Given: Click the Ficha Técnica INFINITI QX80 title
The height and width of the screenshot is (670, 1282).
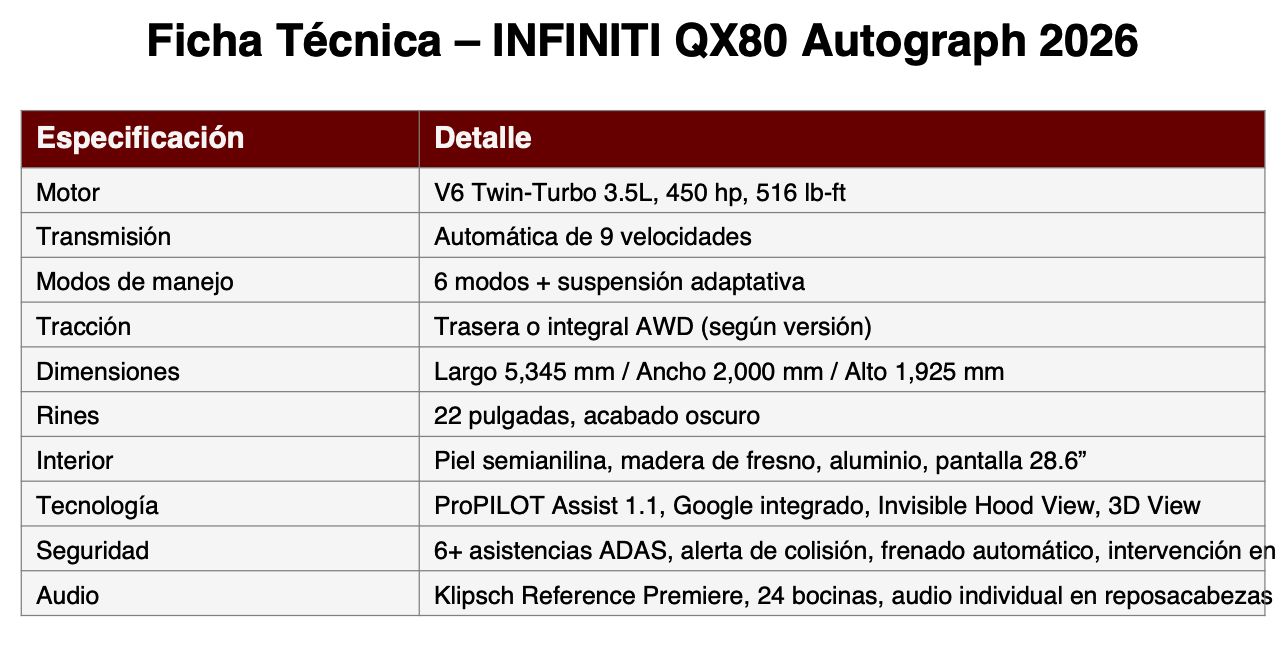Looking at the screenshot, I should pyautogui.click(x=641, y=43).
